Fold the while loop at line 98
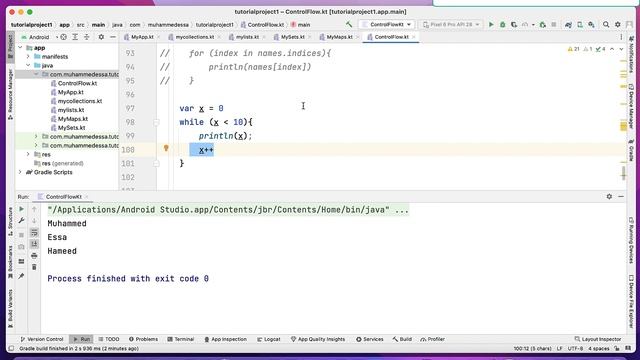 (x=156, y=122)
